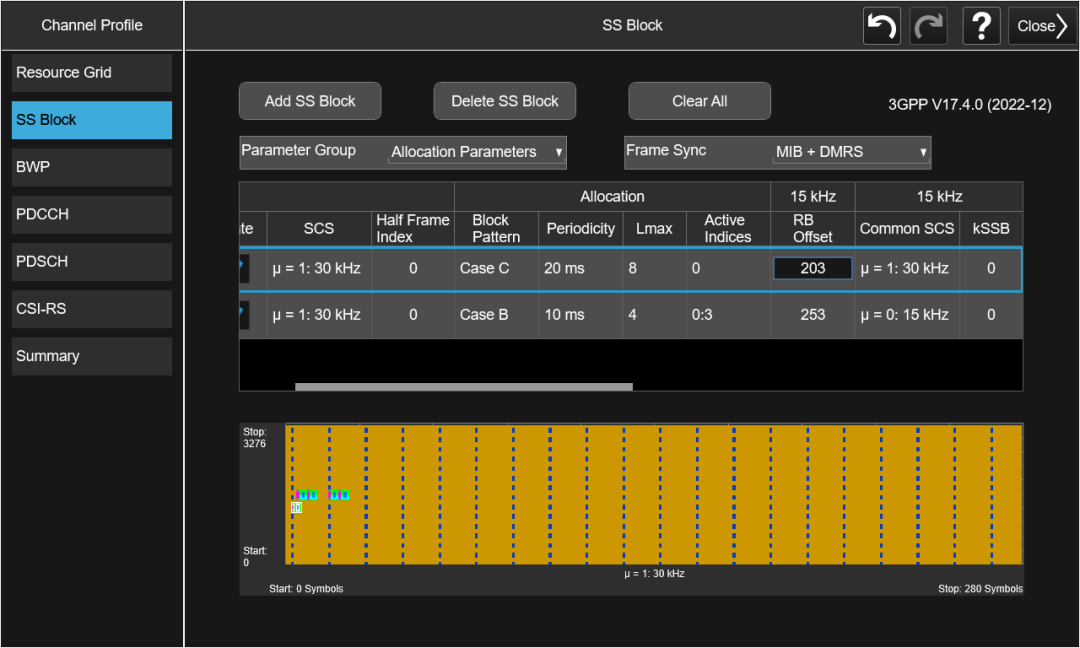View the Summary tab
Viewport: 1080px width, 648px height.
coord(92,356)
